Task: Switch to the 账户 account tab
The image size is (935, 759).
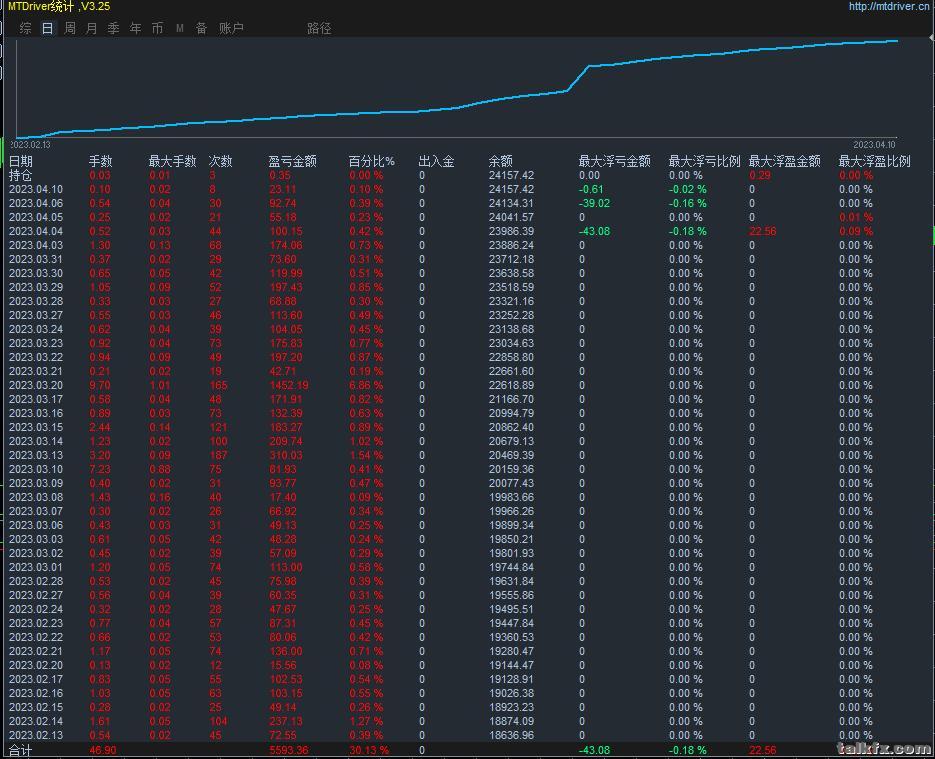Action: tap(231, 29)
